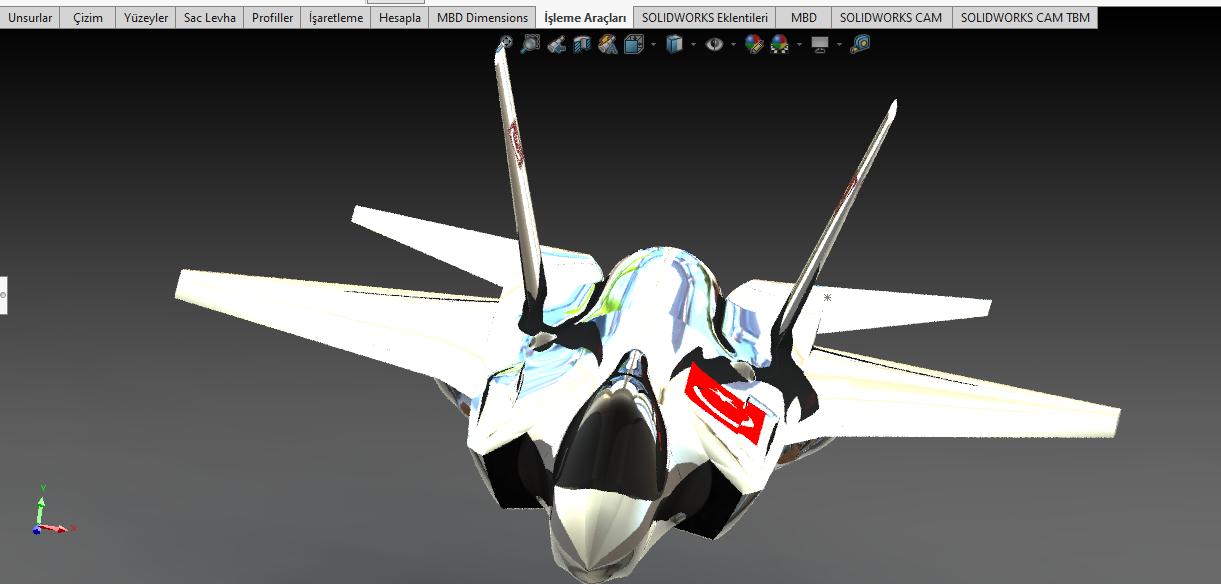Toggle the Hide/Show Items eye icon
This screenshot has width=1221, height=584.
tap(714, 44)
